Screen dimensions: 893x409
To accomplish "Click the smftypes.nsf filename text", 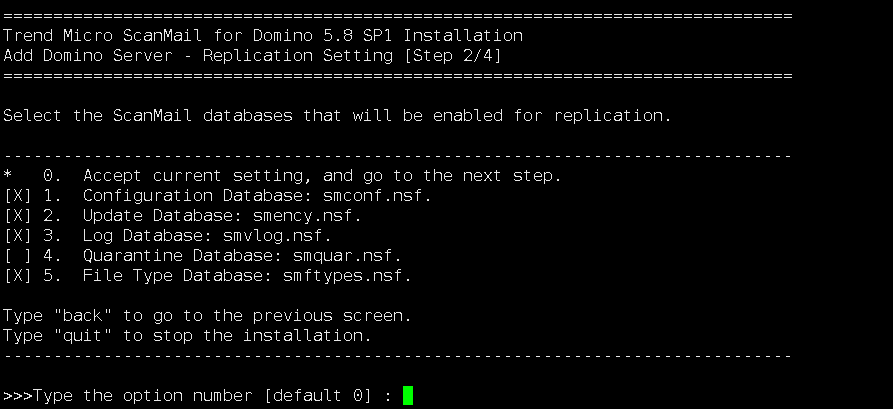I will 361,276.
